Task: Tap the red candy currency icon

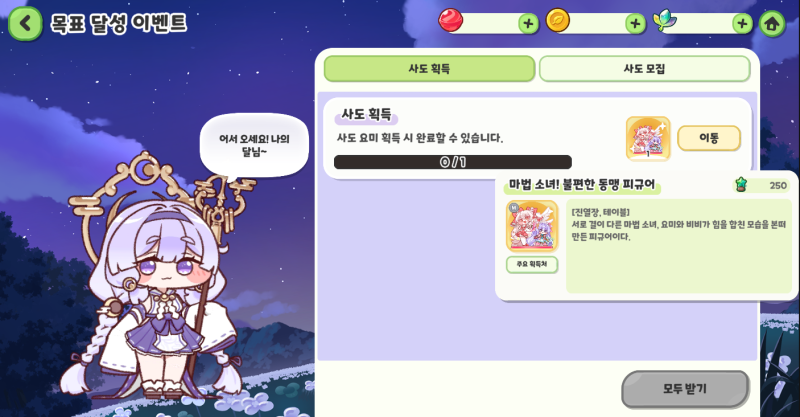Action: (451, 20)
